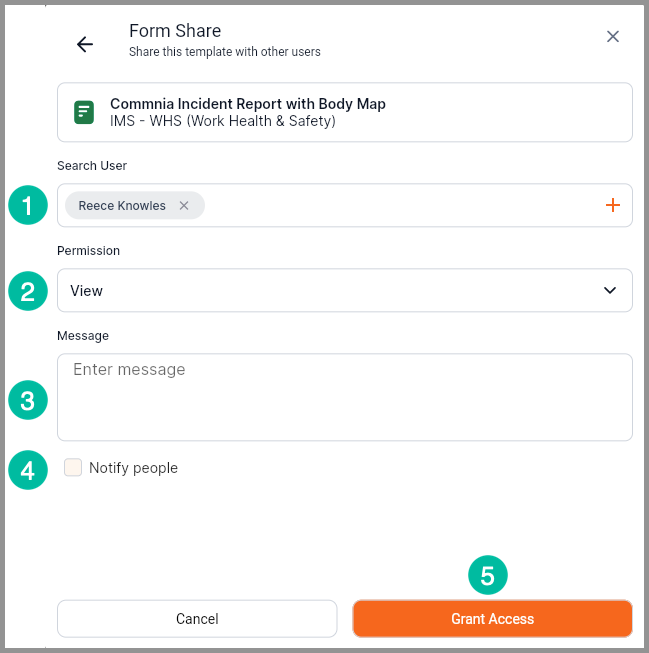Click inside the Search User field
649x653 pixels.
400,206
